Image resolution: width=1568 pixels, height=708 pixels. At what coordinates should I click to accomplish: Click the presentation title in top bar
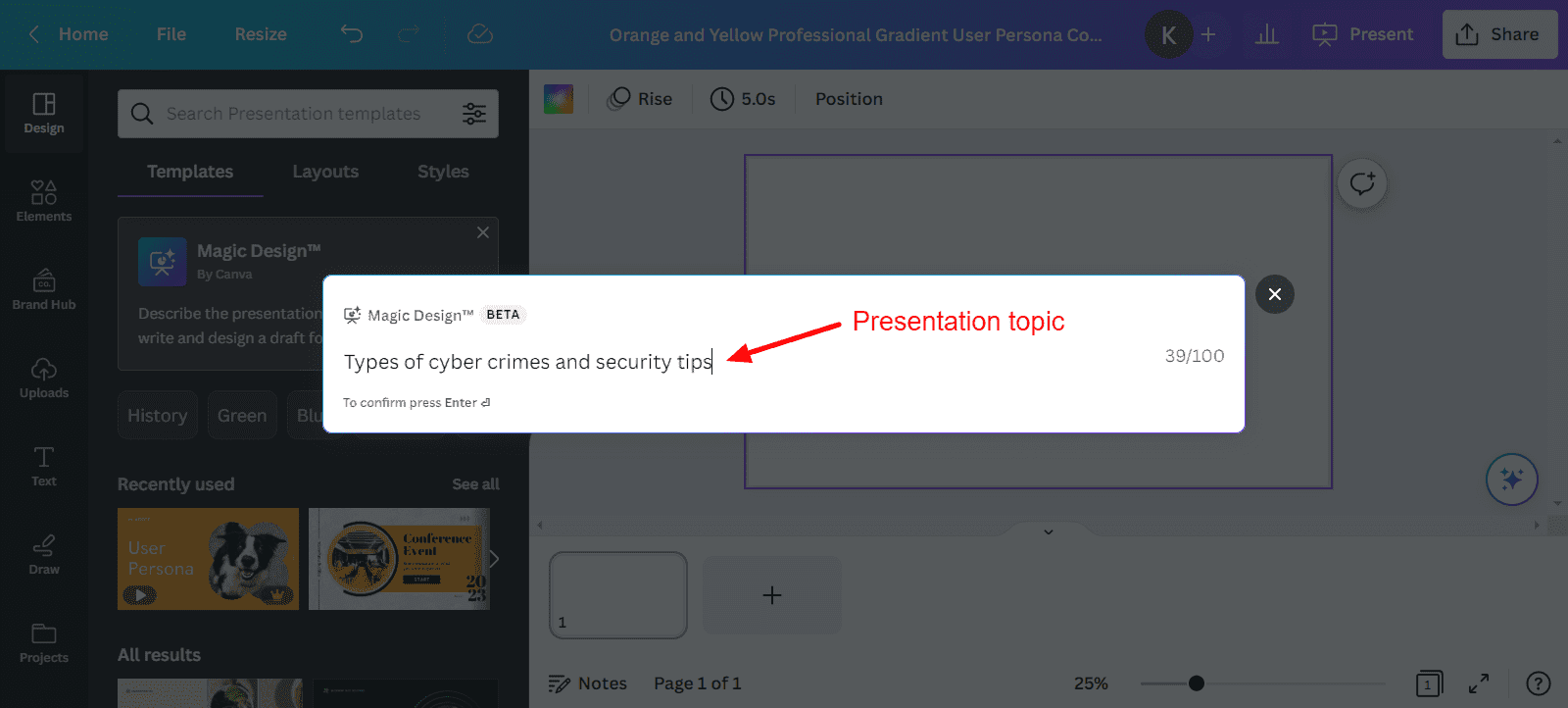pyautogui.click(x=856, y=35)
